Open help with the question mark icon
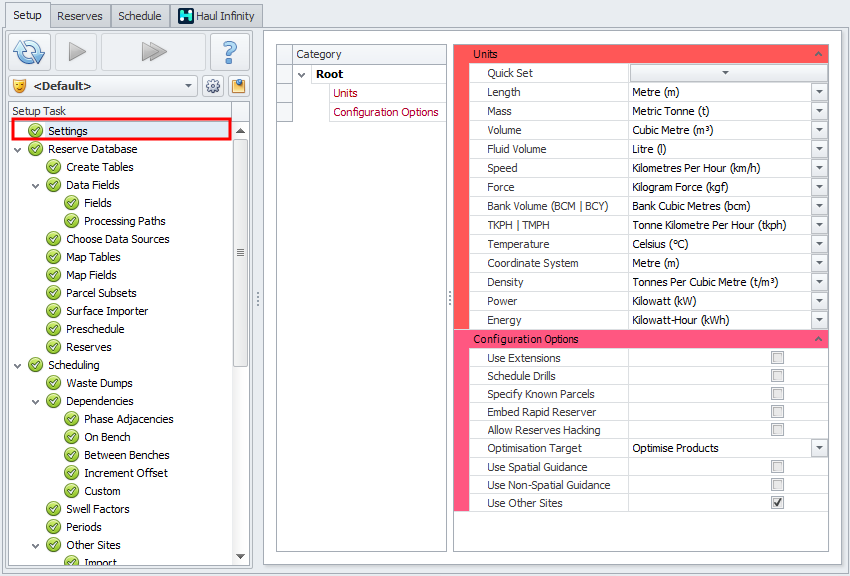This screenshot has width=850, height=576. pos(230,52)
